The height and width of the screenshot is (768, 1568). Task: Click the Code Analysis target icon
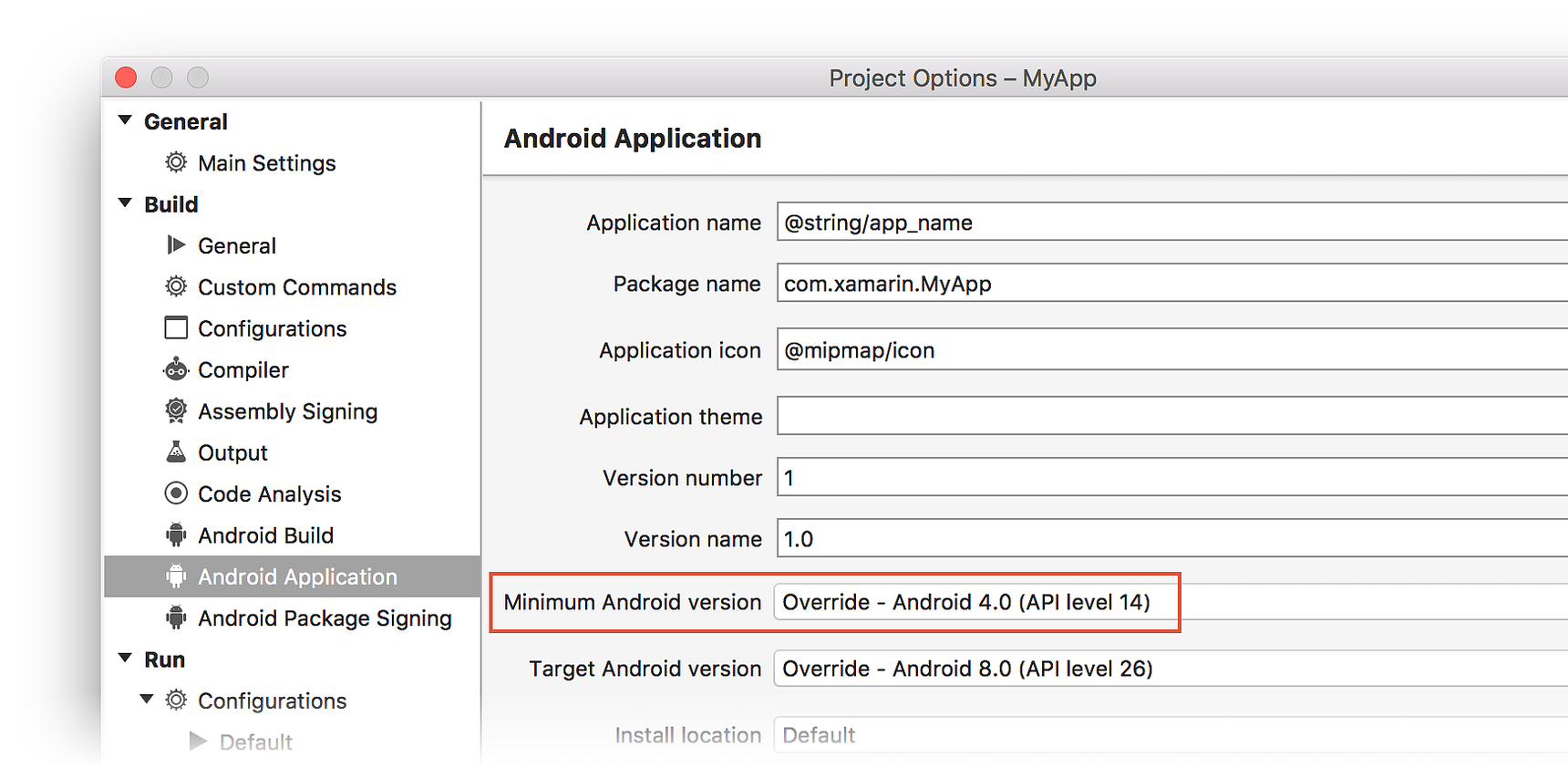(176, 493)
